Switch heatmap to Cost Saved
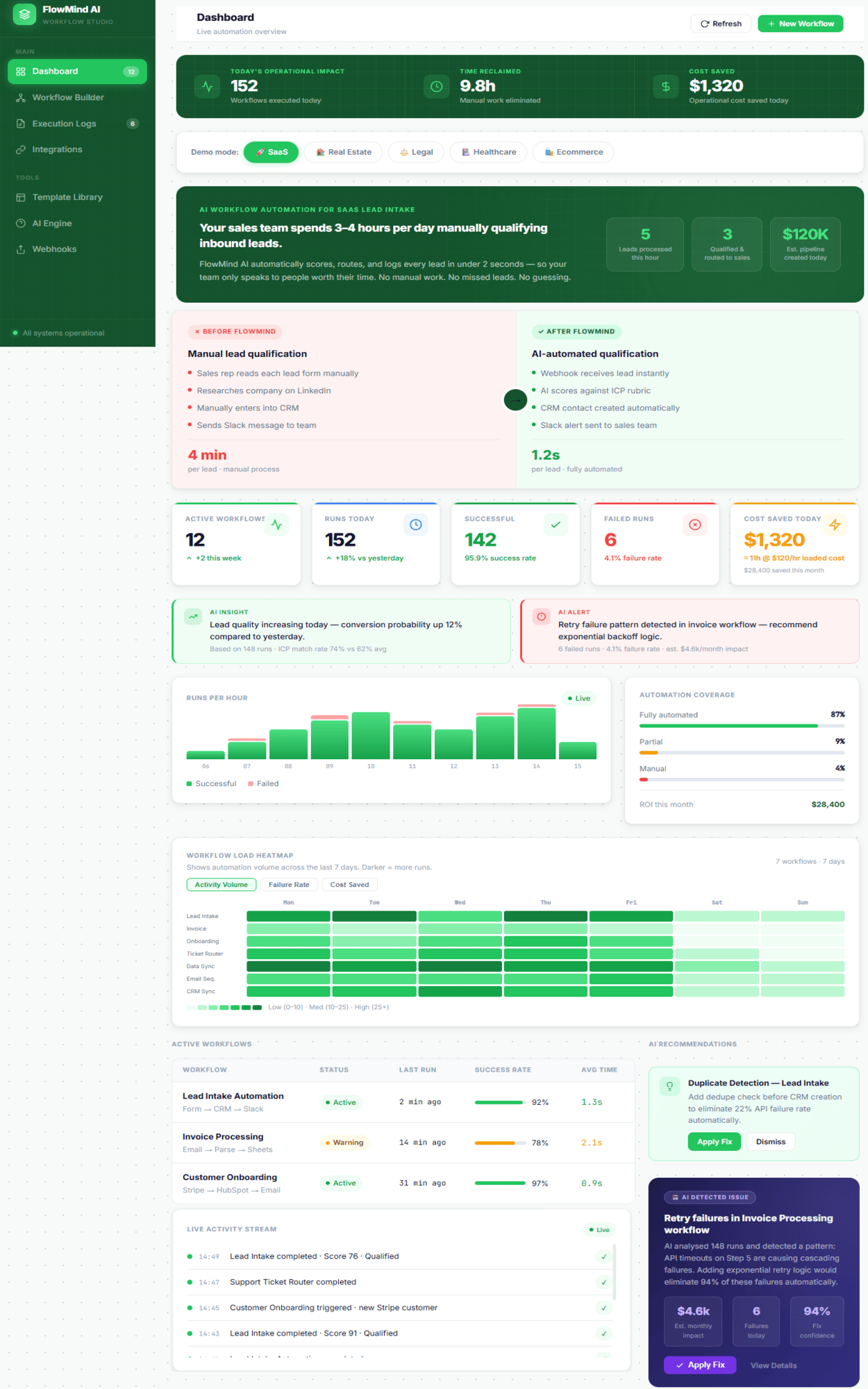Screen dimensions: 868x1389 coord(350,885)
